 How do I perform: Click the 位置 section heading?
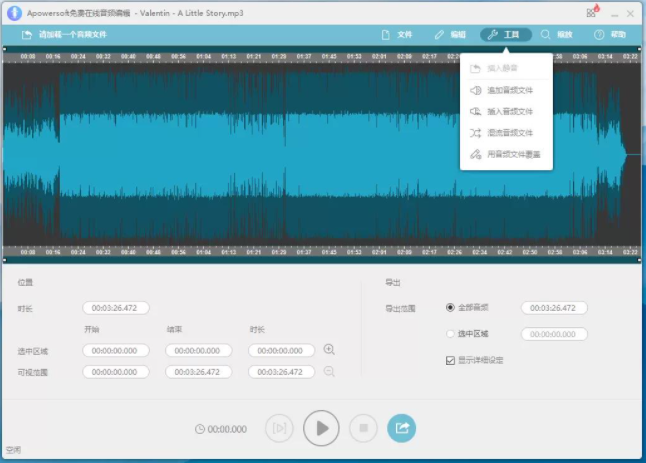coord(25,282)
